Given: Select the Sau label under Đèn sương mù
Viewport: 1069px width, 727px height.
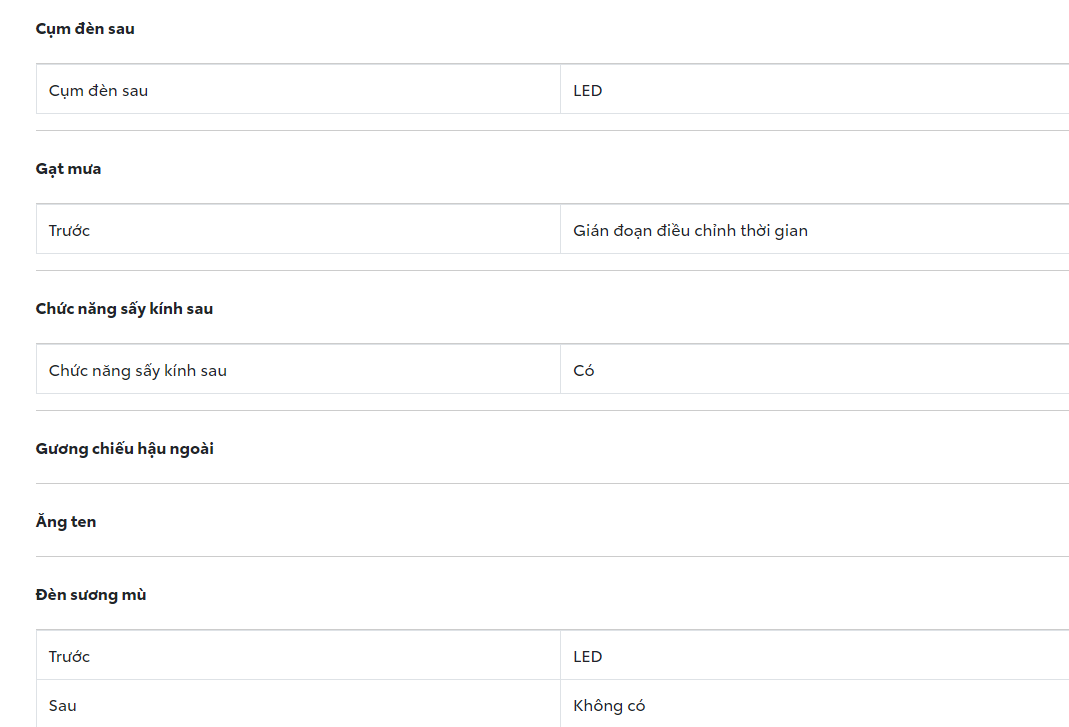Looking at the screenshot, I should 62,706.
